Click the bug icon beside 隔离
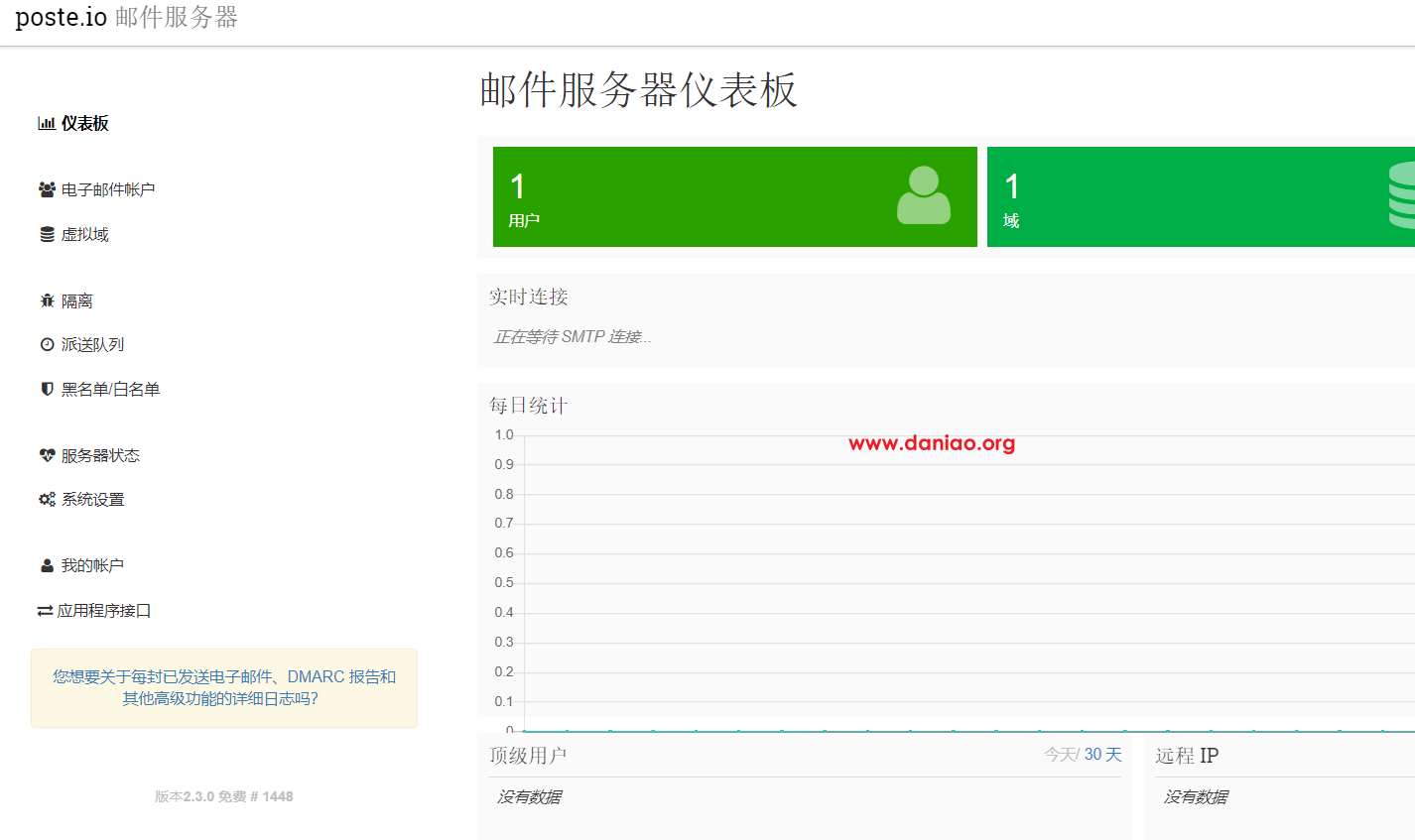The width and height of the screenshot is (1415, 840). tap(47, 300)
